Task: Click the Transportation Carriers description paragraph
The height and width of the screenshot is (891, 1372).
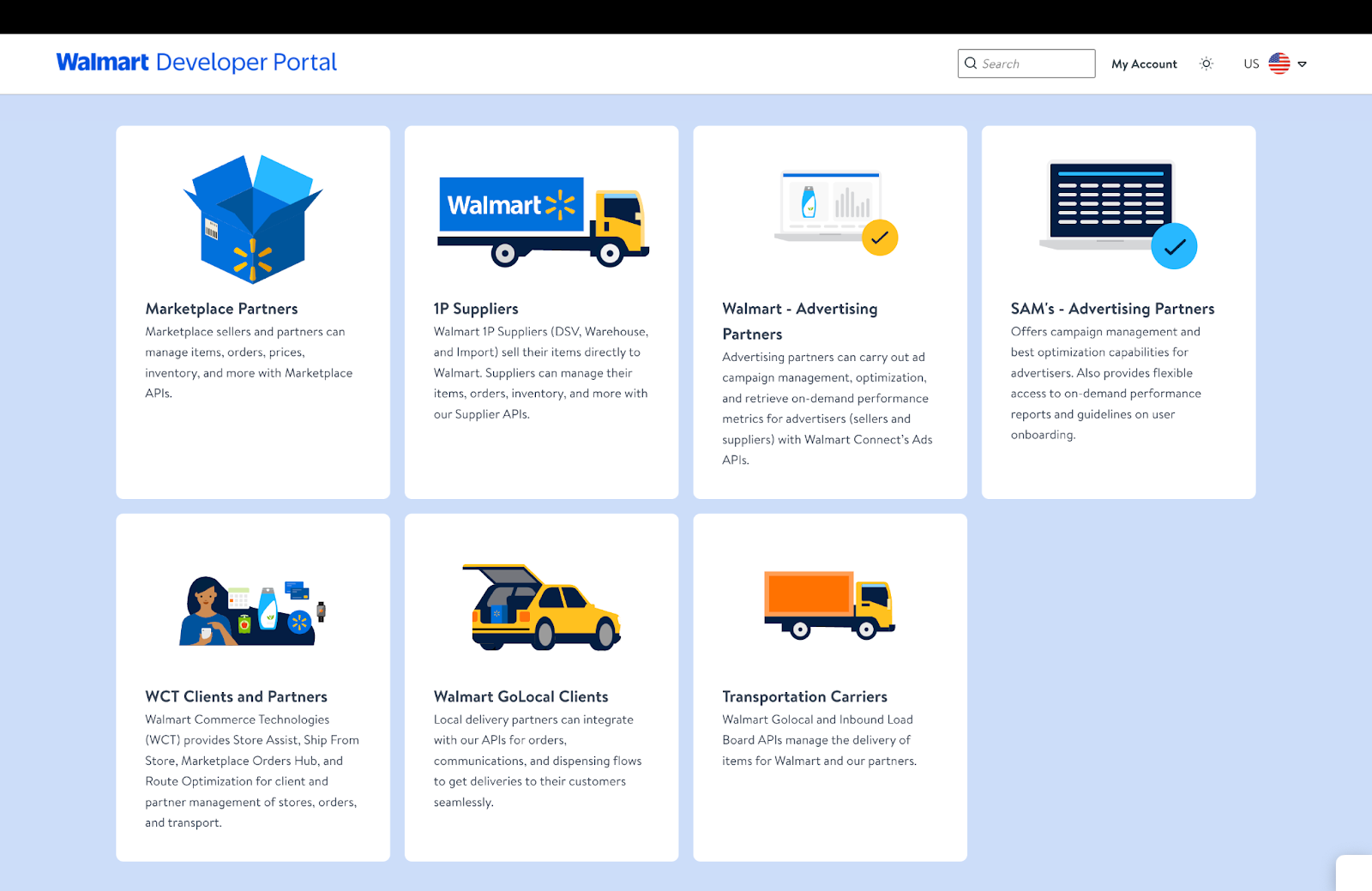Action: point(819,740)
